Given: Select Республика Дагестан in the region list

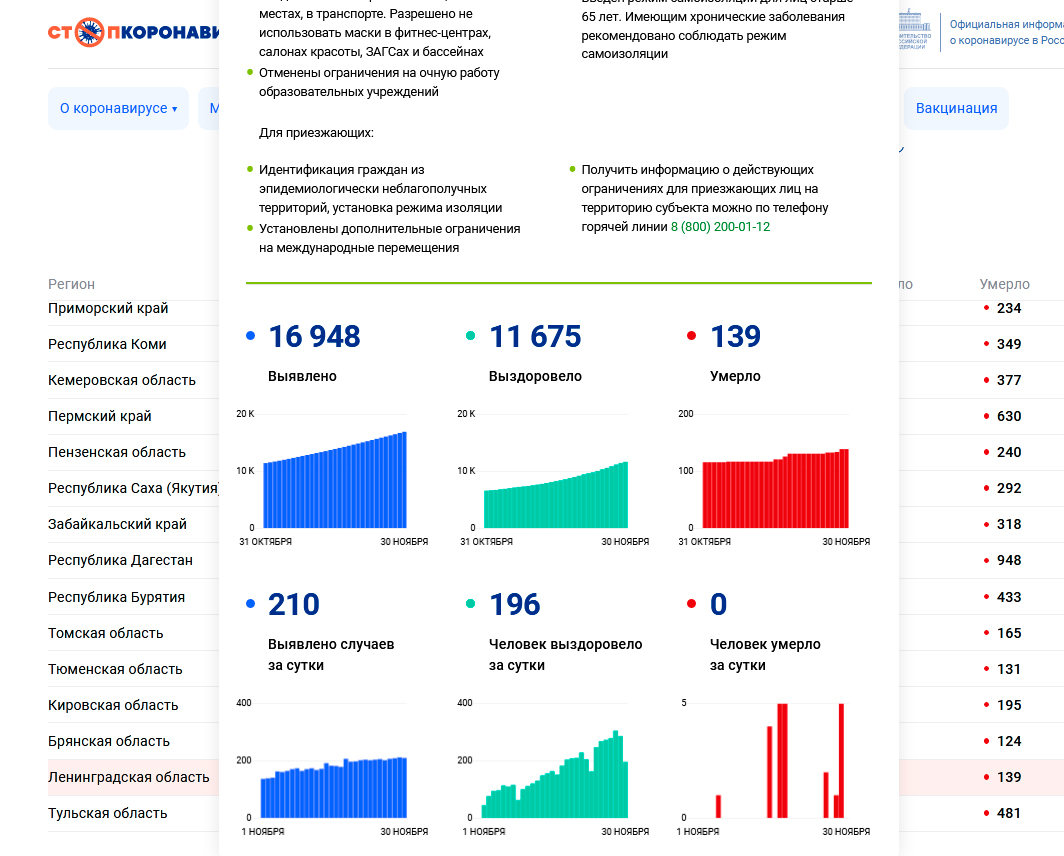Looking at the screenshot, I should [120, 560].
